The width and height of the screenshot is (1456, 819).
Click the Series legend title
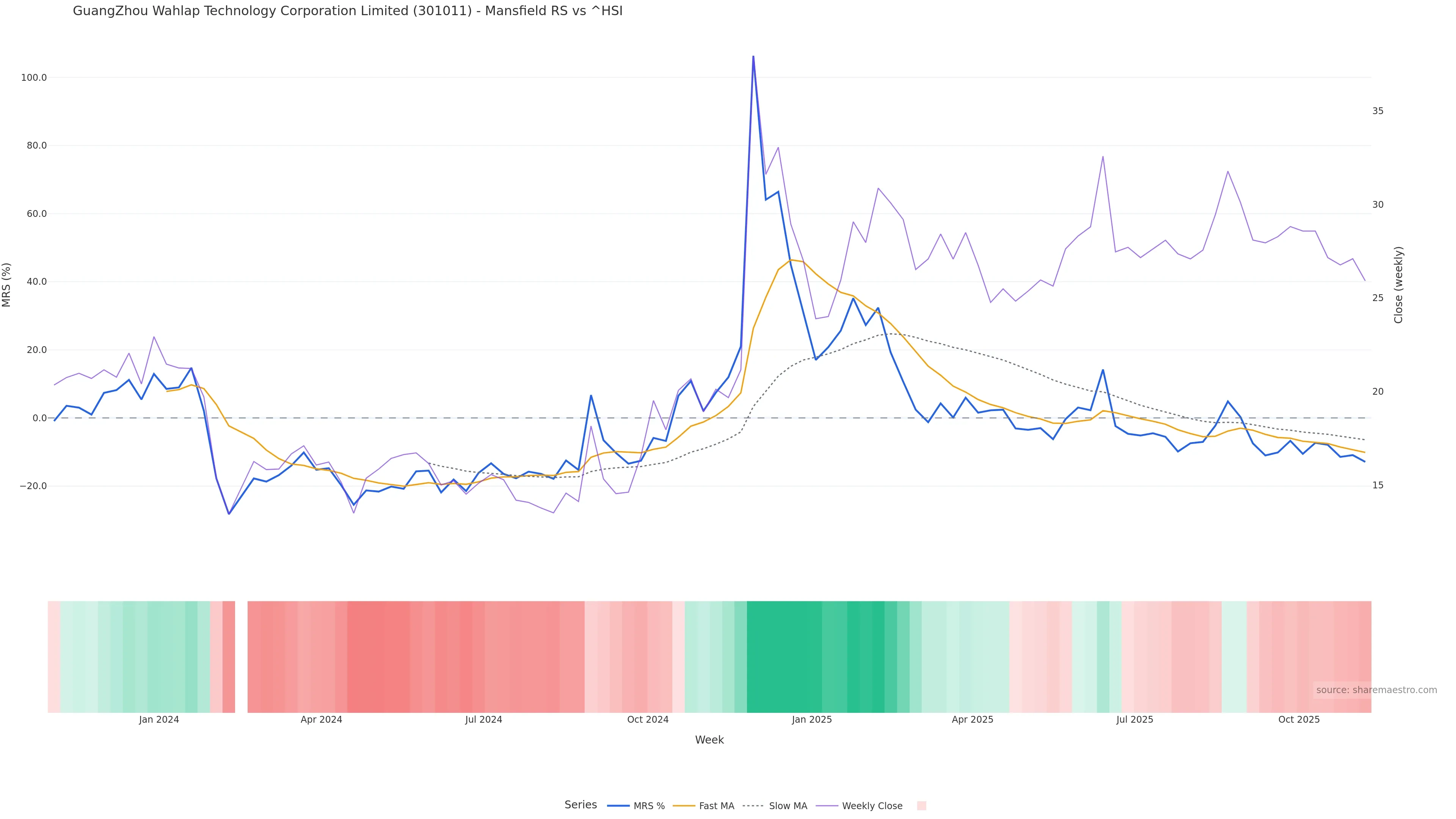coord(581,805)
